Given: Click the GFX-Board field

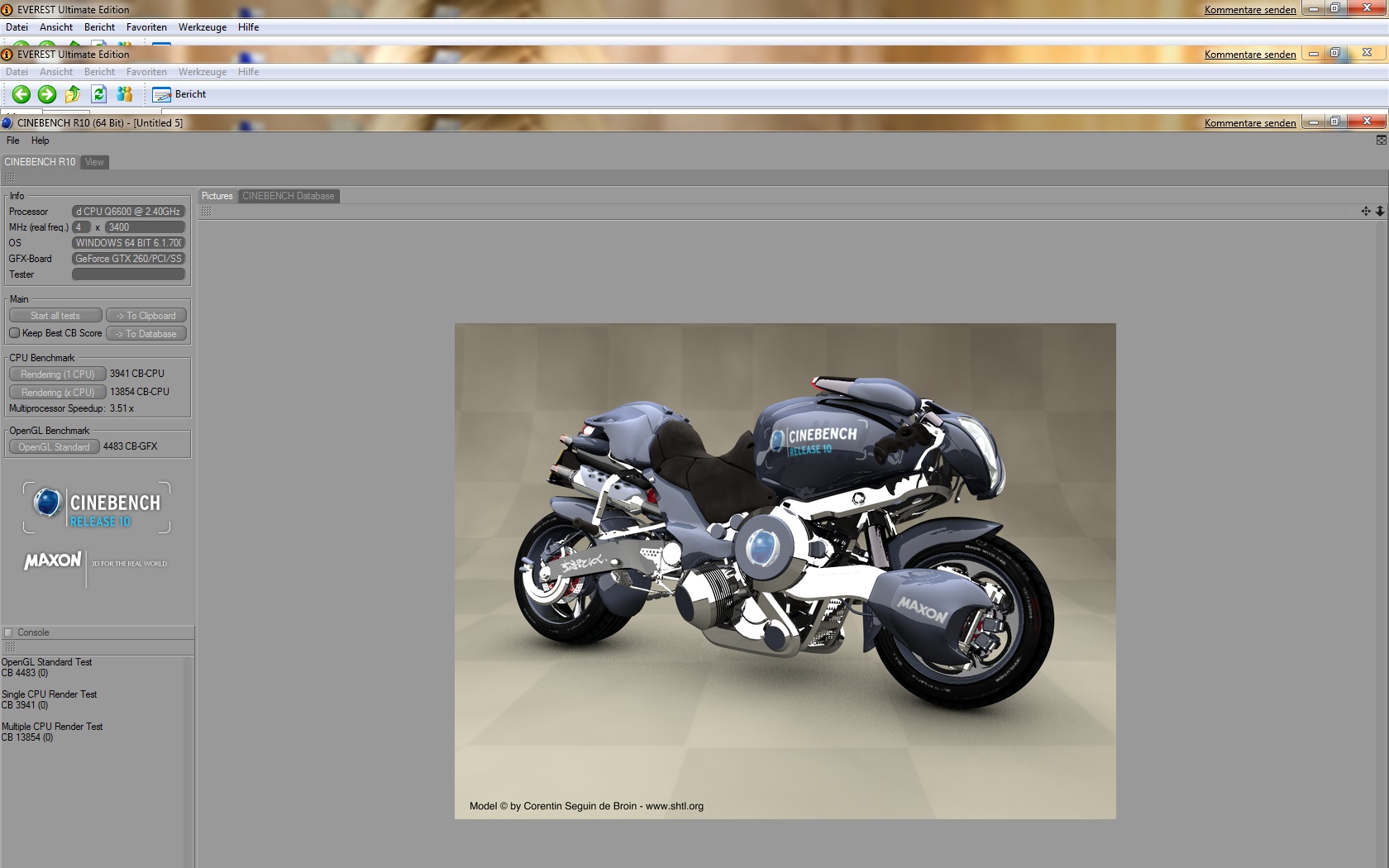Looking at the screenshot, I should click(128, 259).
